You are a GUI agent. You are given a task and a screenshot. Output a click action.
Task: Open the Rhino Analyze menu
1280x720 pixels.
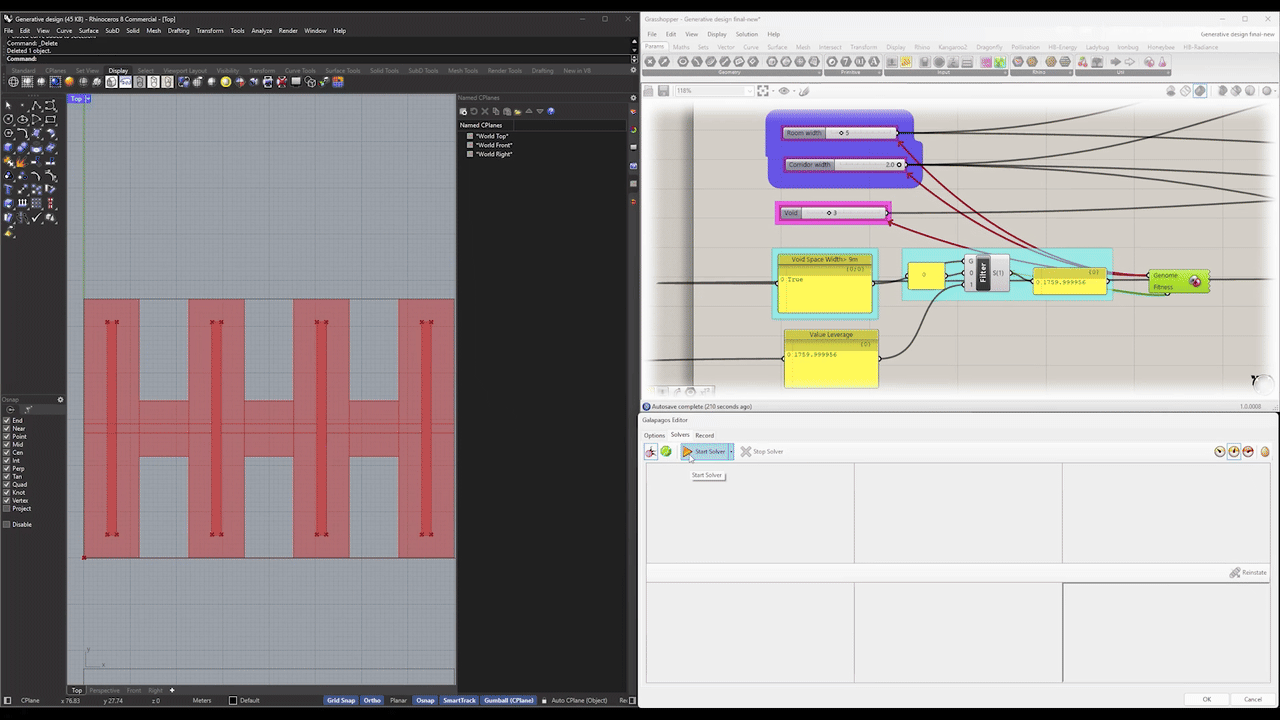click(262, 31)
